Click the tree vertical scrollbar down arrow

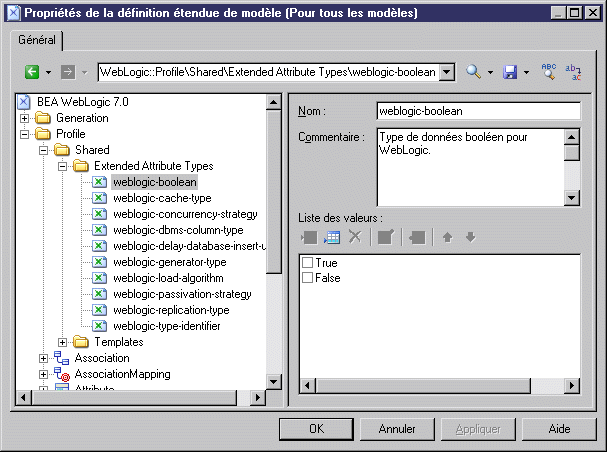274,382
